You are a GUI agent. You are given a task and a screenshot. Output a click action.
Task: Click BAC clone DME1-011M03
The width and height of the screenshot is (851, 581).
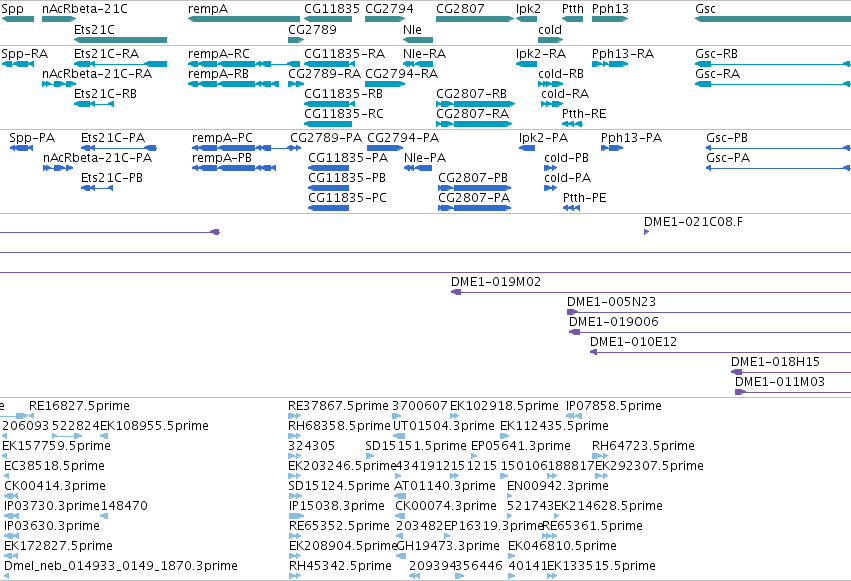(793, 392)
